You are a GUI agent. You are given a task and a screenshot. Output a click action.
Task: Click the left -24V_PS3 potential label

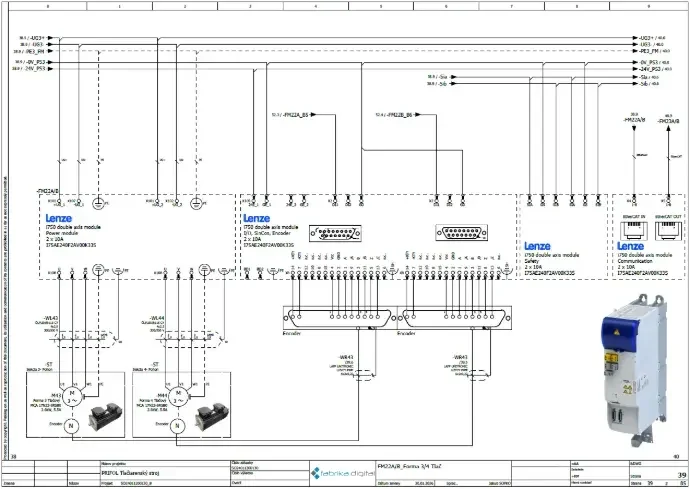(33, 69)
